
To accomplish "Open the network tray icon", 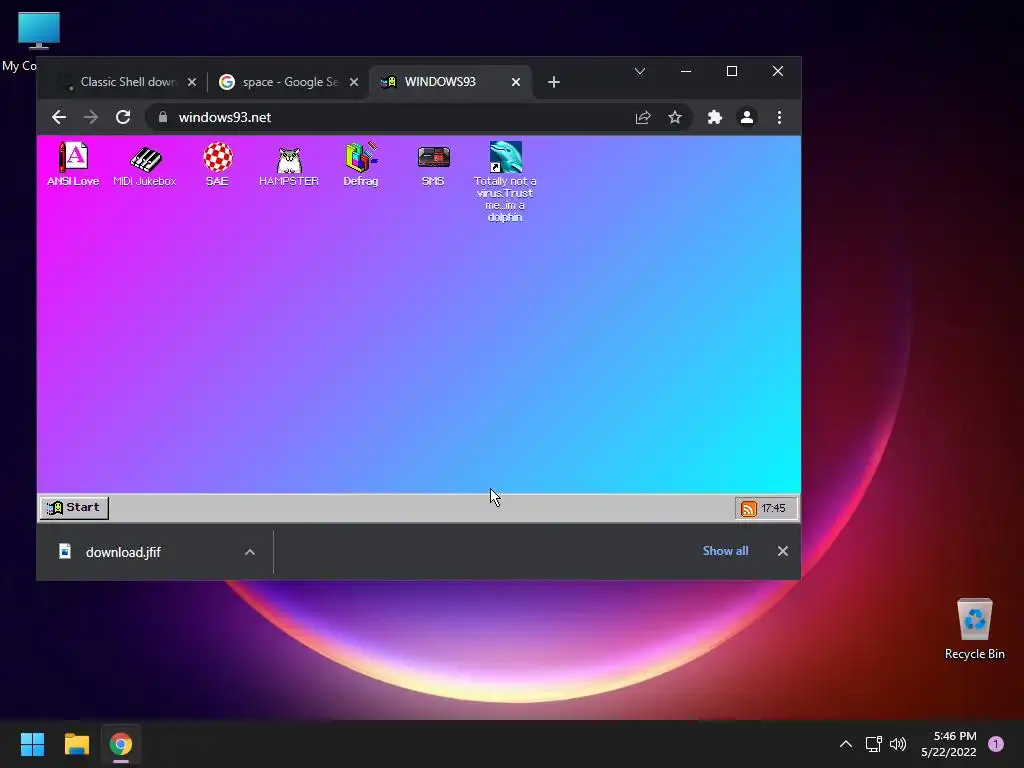I will (x=874, y=744).
